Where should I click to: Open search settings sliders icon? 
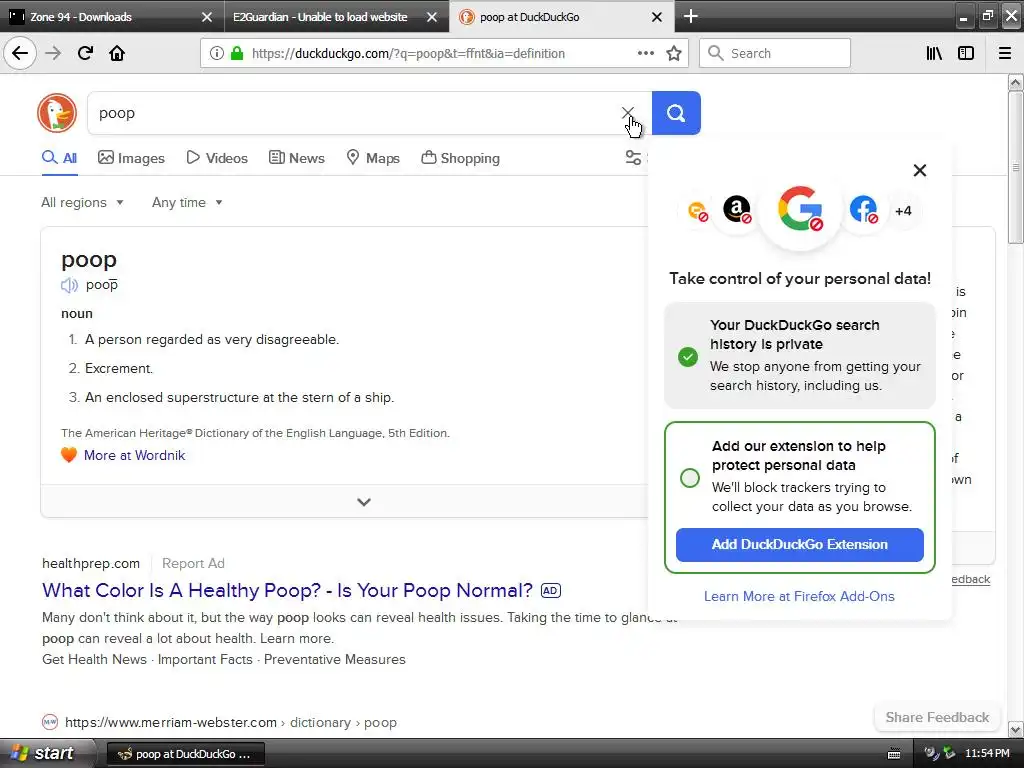(x=633, y=157)
